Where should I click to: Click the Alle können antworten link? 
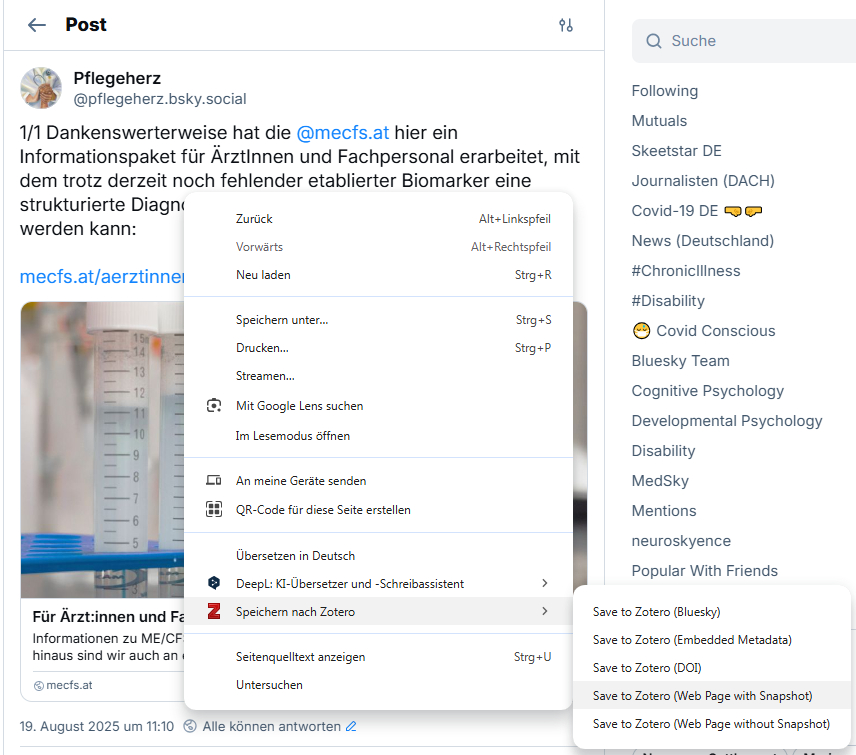coord(270,726)
